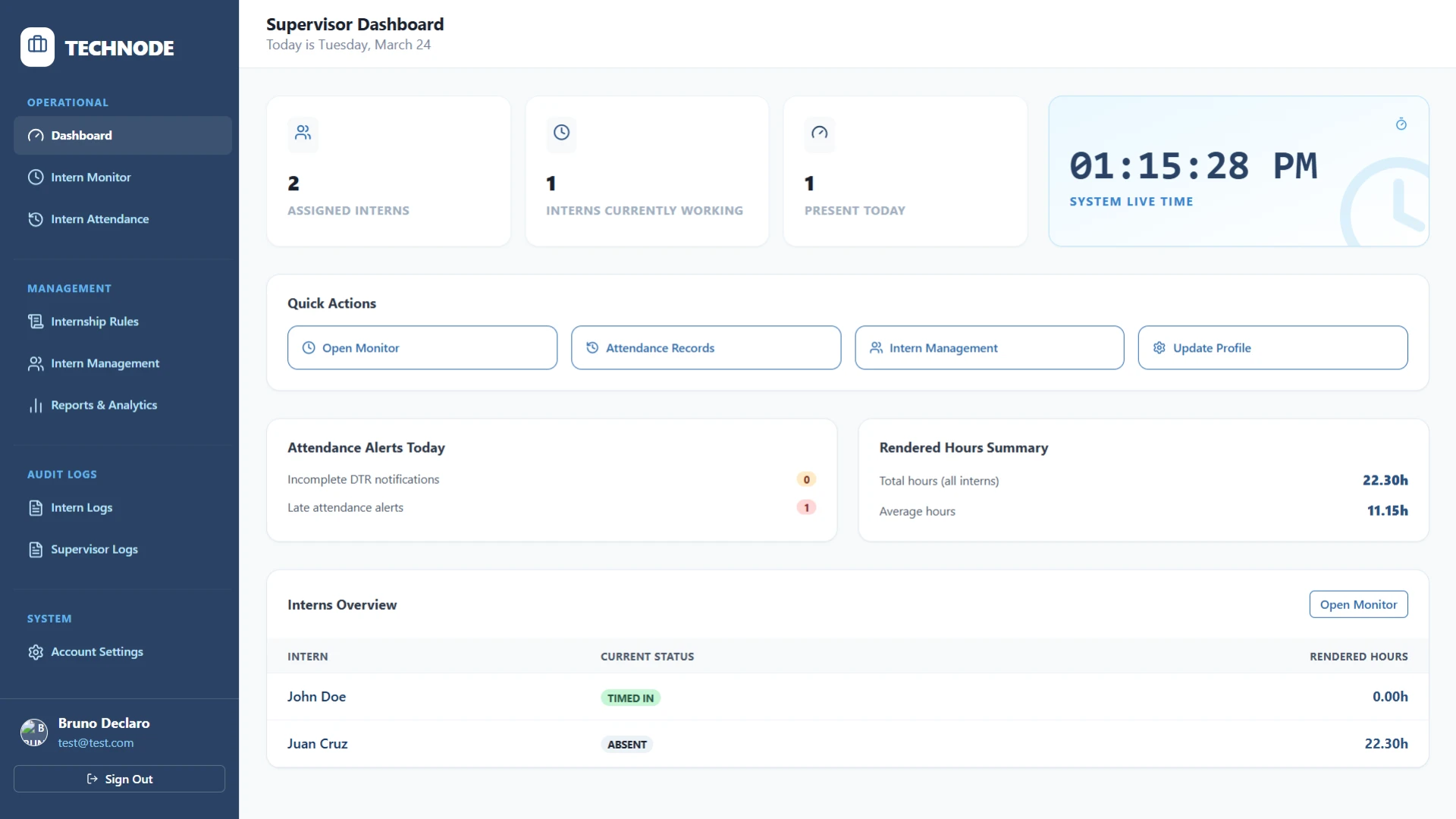
Task: Click the Account Settings gear icon
Action: [36, 652]
